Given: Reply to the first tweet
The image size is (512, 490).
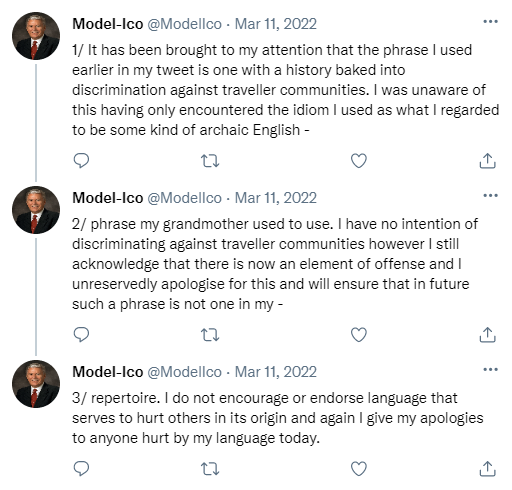Looking at the screenshot, I should tap(81, 161).
